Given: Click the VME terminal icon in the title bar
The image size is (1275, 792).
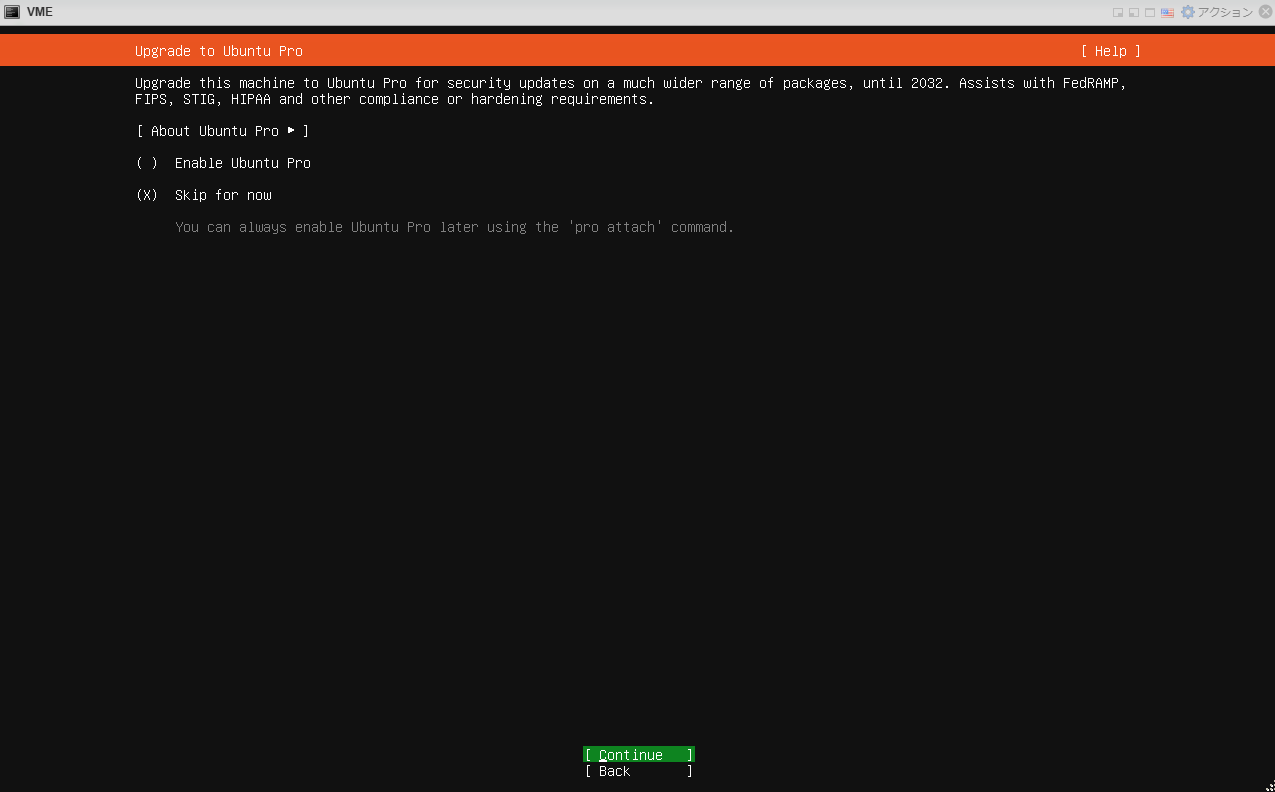Looking at the screenshot, I should pyautogui.click(x=14, y=11).
